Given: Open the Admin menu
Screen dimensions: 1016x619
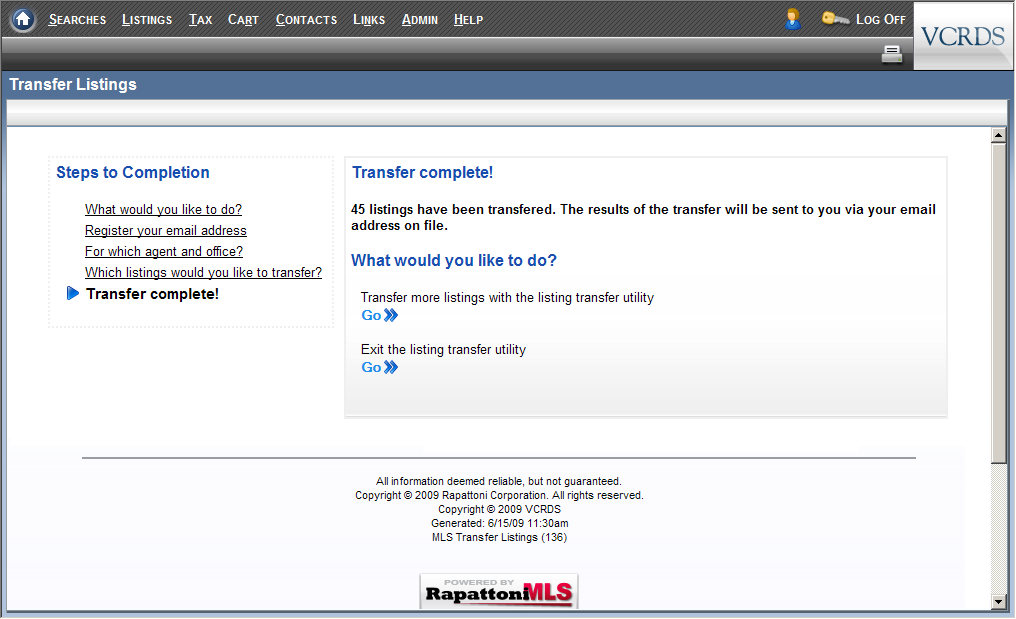Looking at the screenshot, I should pyautogui.click(x=419, y=20).
